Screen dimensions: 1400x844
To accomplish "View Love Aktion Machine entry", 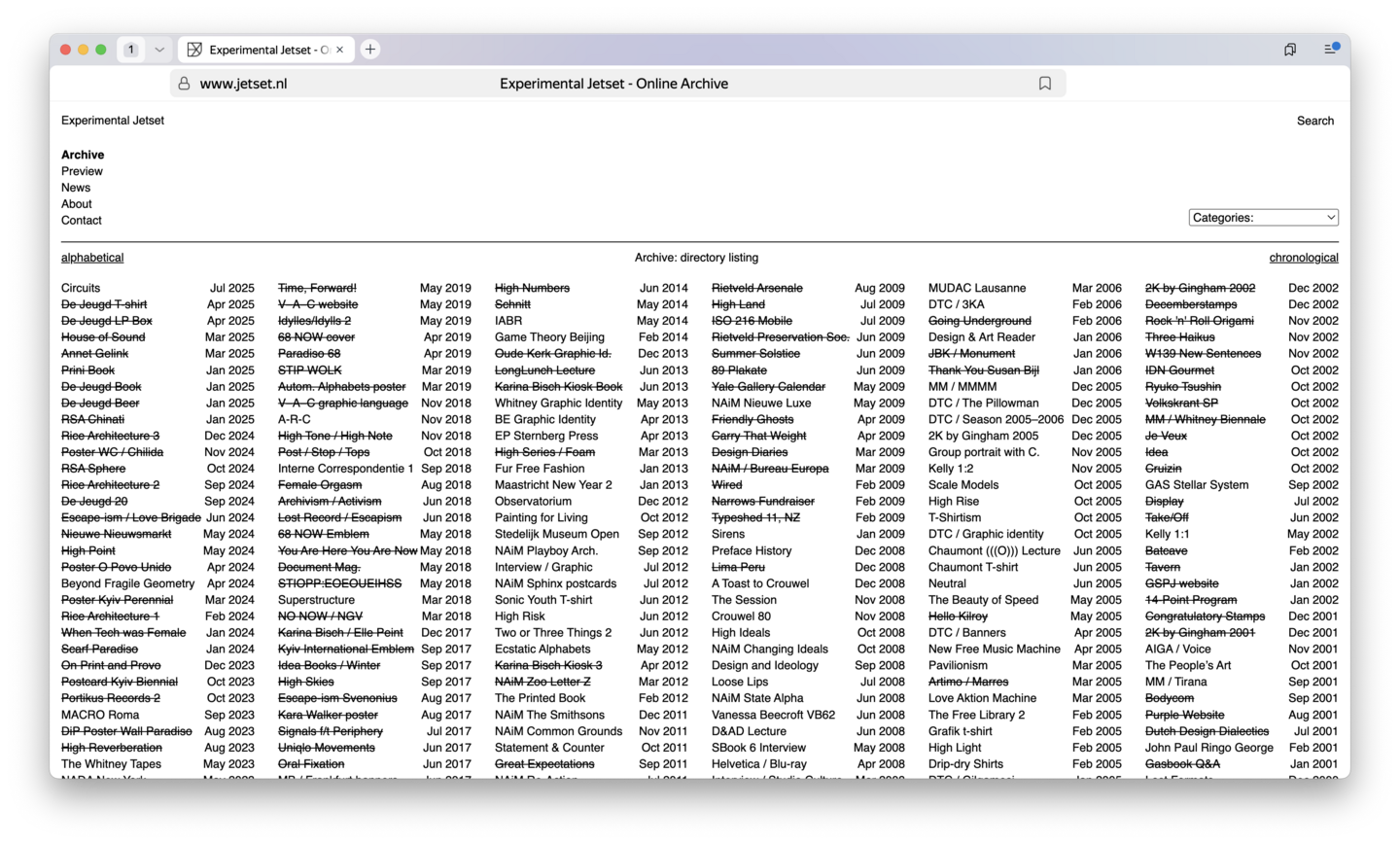I will 983,698.
